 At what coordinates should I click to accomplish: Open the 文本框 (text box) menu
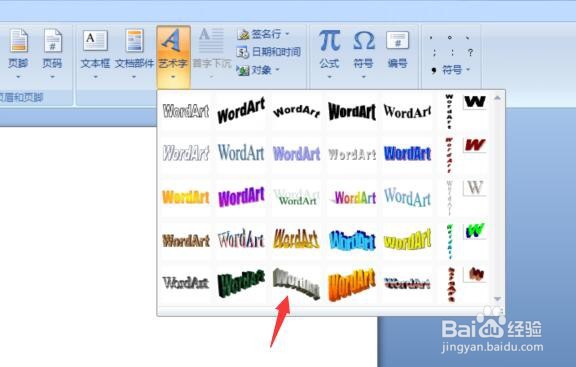[x=95, y=54]
